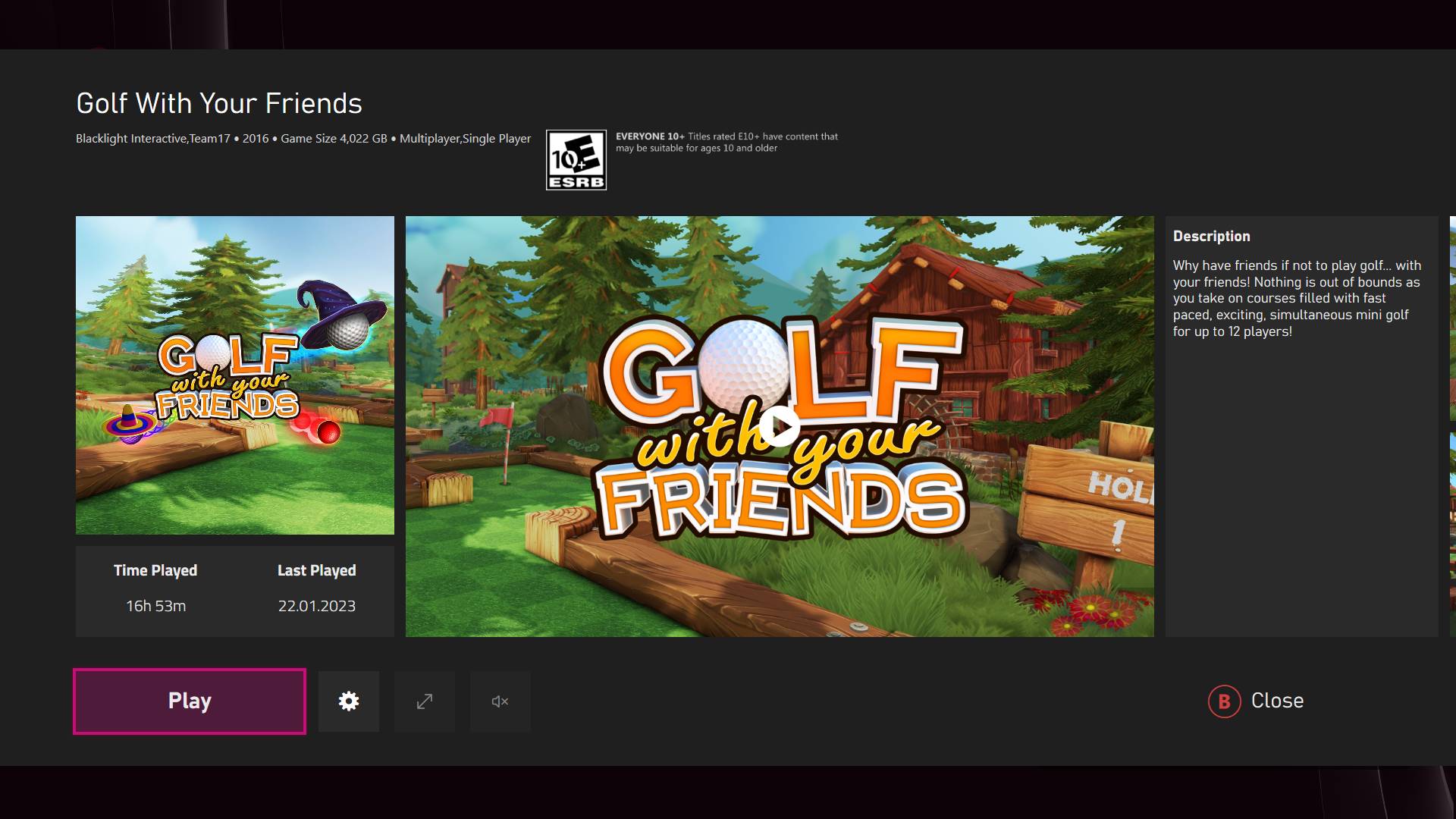Toggle the muted speaker icon
This screenshot has width=1456, height=819.
click(x=500, y=701)
